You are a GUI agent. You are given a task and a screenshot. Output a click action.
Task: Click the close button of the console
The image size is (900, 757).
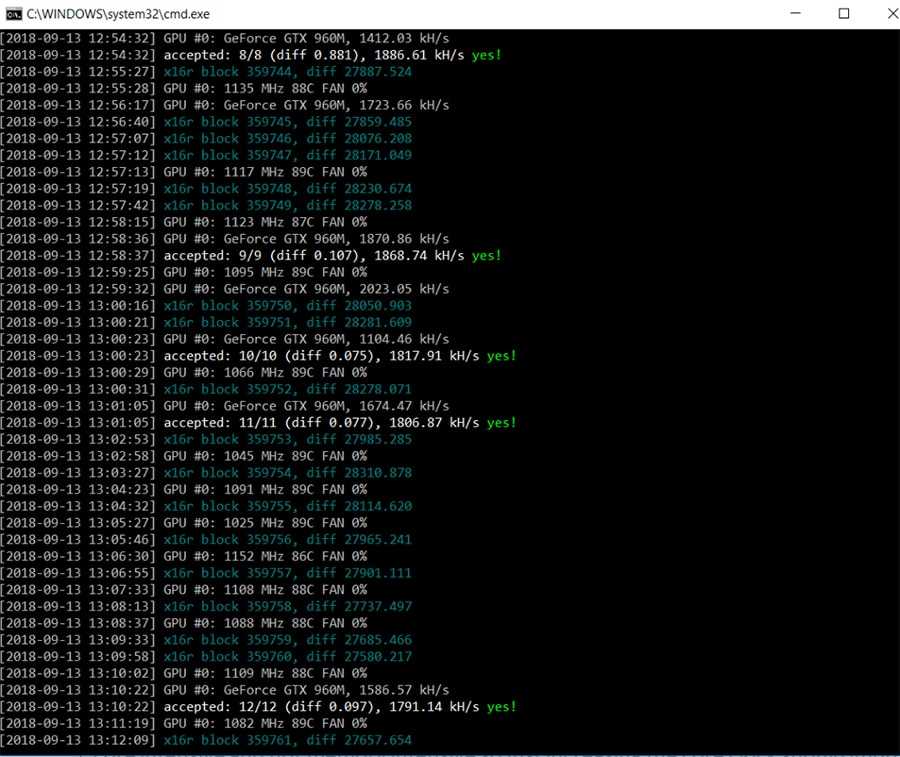(x=893, y=13)
